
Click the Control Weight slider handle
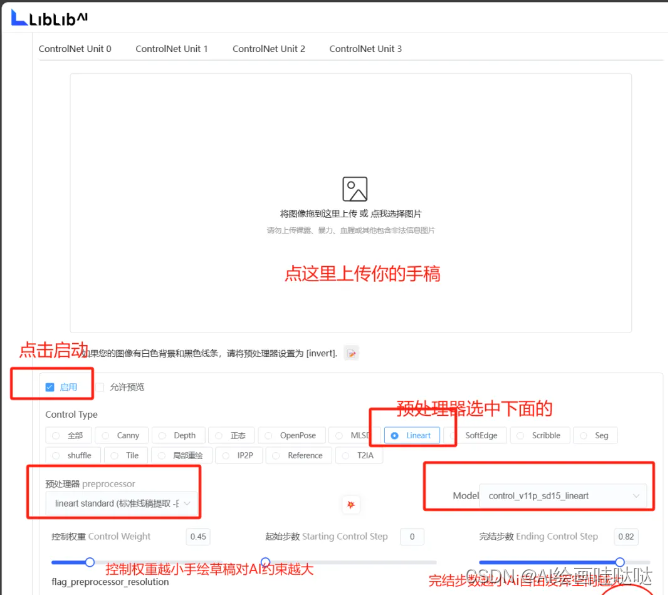tap(89, 562)
